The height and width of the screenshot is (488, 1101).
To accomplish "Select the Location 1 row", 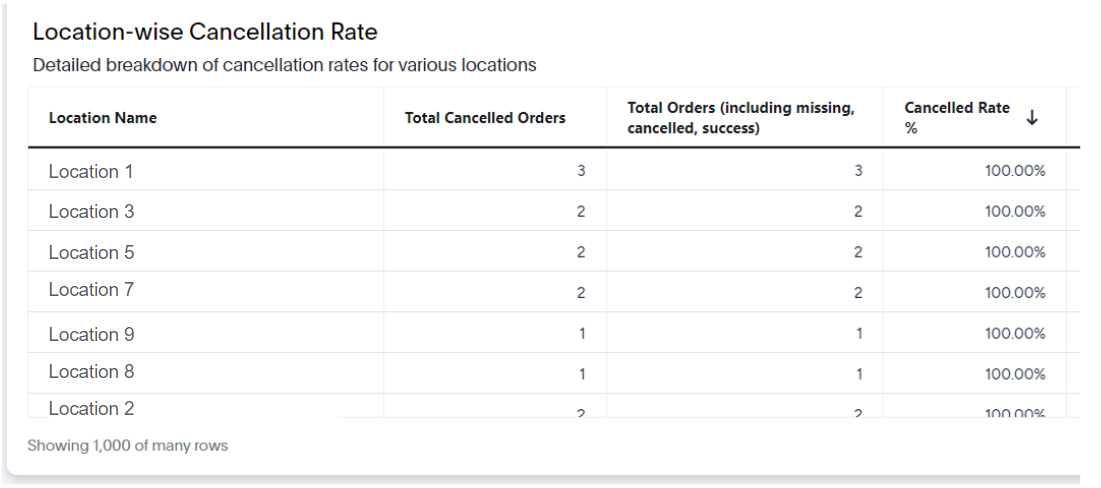I will tap(553, 170).
